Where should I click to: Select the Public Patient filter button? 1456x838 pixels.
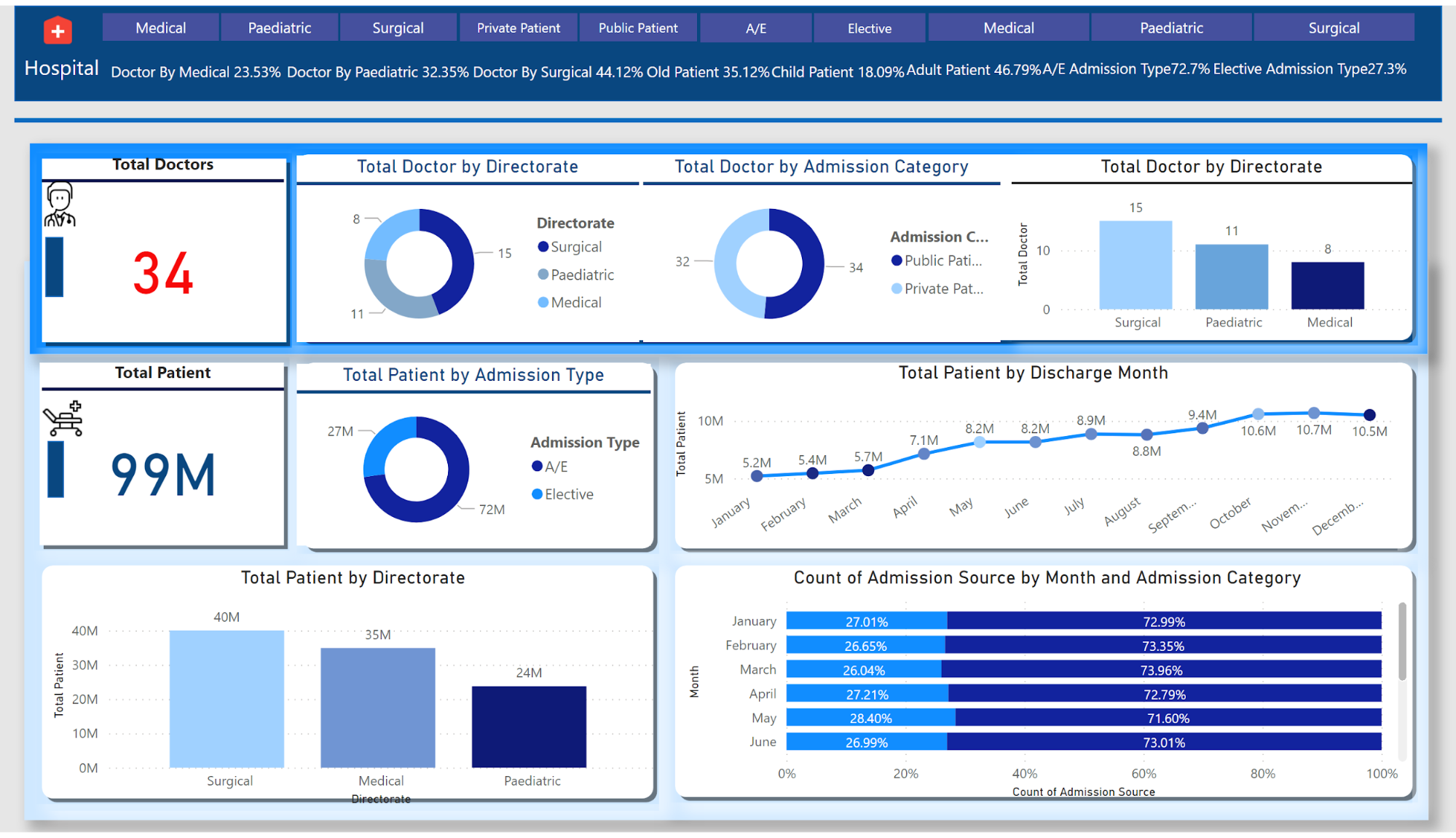[x=638, y=28]
